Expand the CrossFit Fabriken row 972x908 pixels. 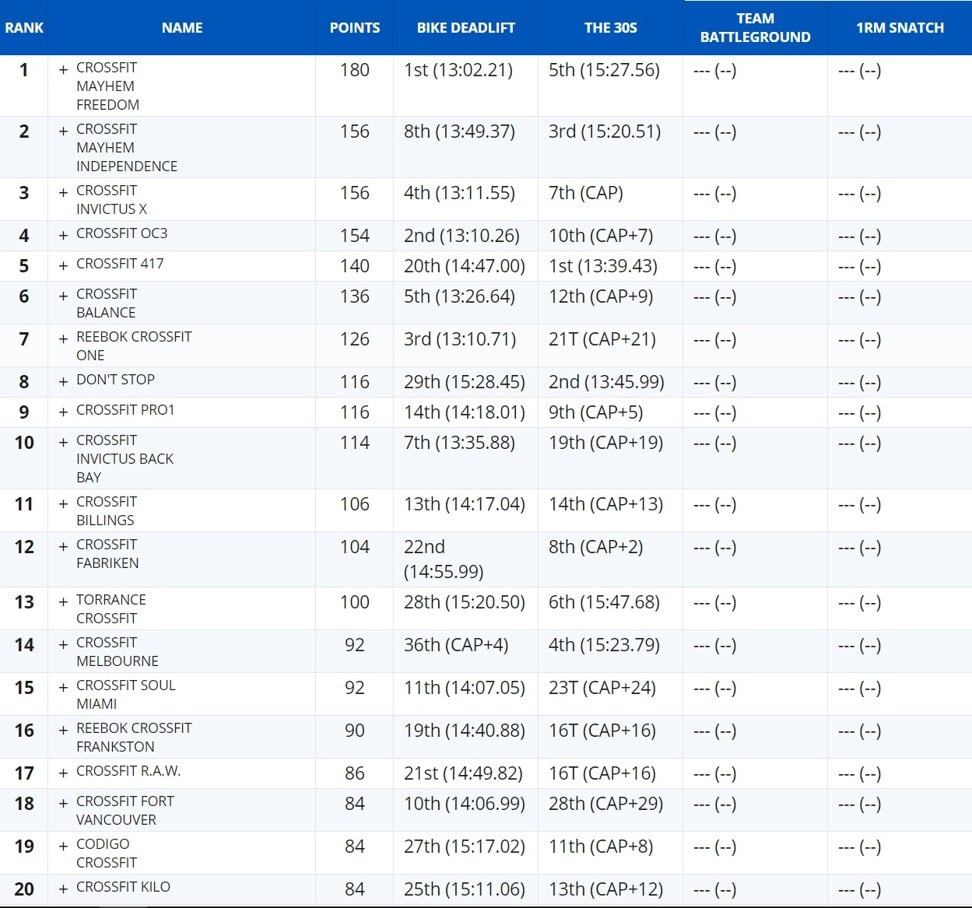[x=63, y=547]
